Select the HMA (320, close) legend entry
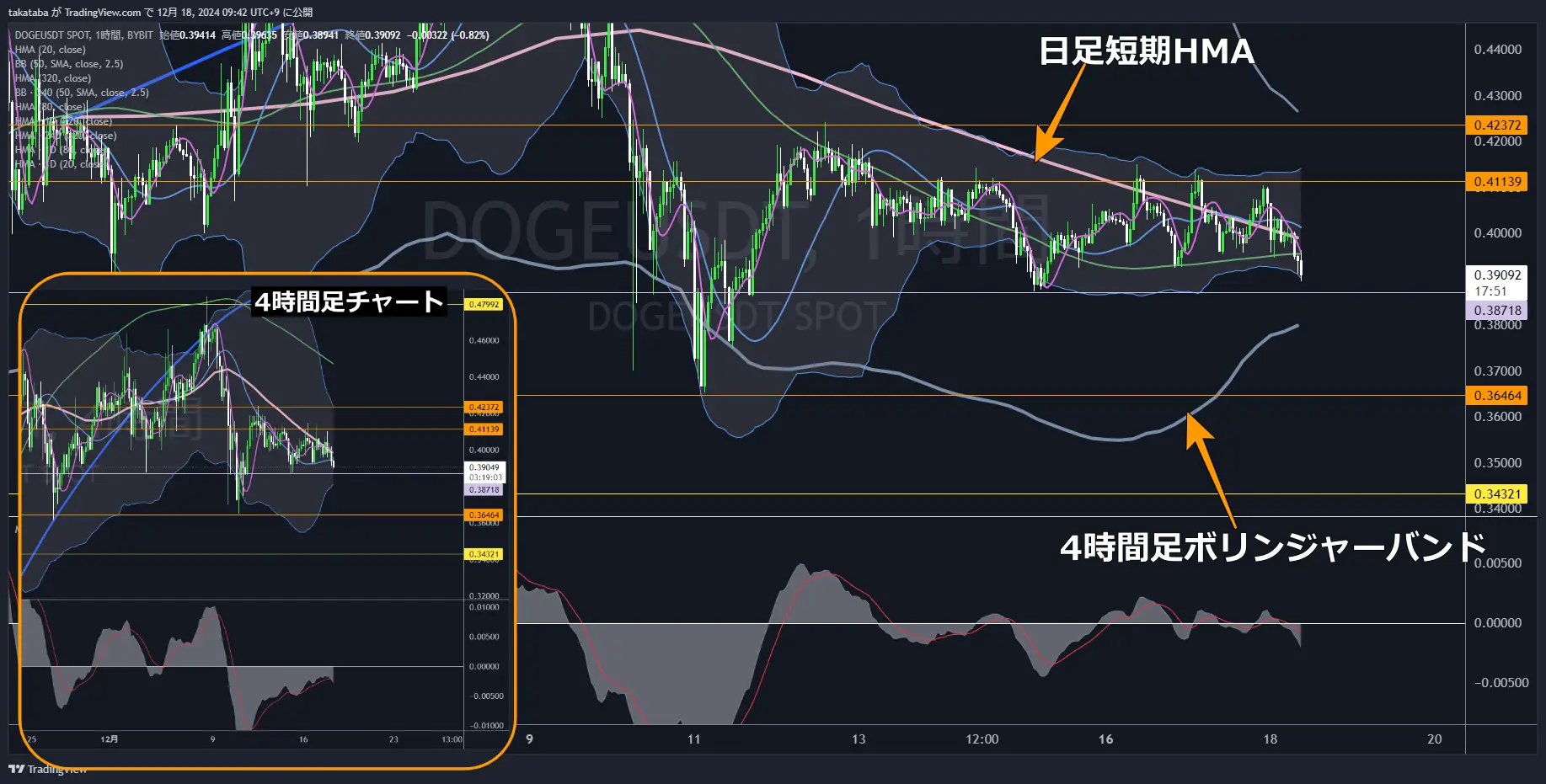Screen dimensions: 1546x784 (53, 78)
